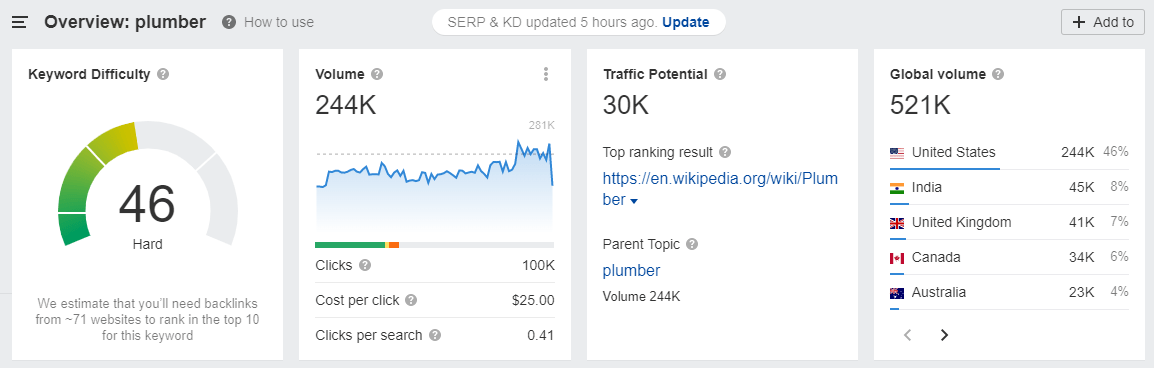Viewport: 1154px width, 368px height.
Task: Click Cost per click help icon
Action: pos(411,300)
